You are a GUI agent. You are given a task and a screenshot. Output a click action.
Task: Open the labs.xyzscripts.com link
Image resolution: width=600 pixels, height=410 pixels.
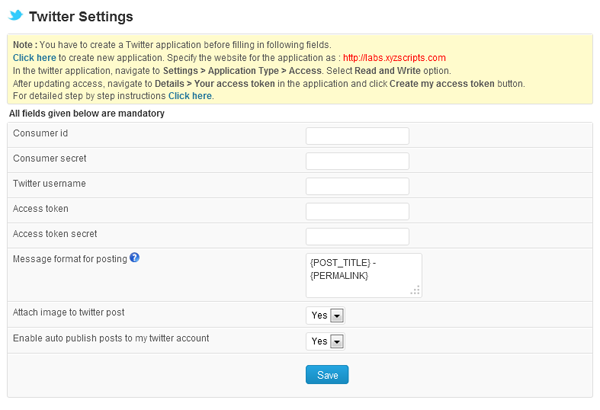coord(394,58)
